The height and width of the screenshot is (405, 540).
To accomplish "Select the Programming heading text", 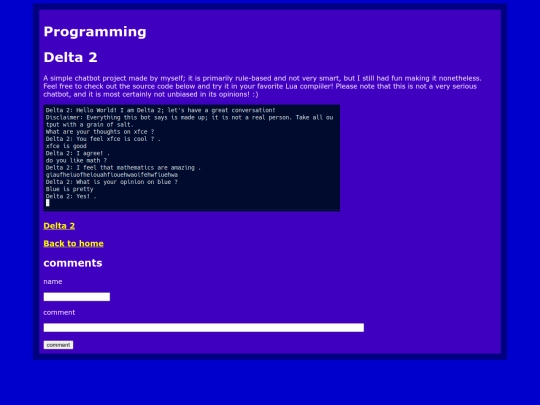I will click(x=95, y=32).
